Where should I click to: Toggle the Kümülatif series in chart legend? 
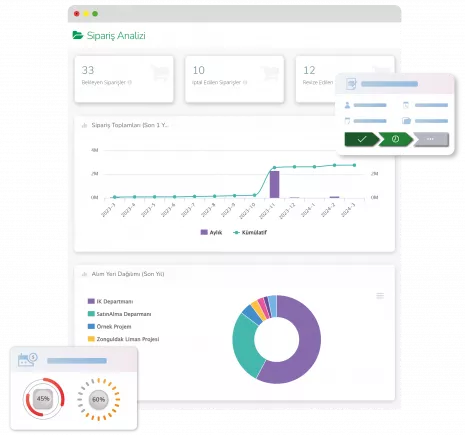click(250, 232)
